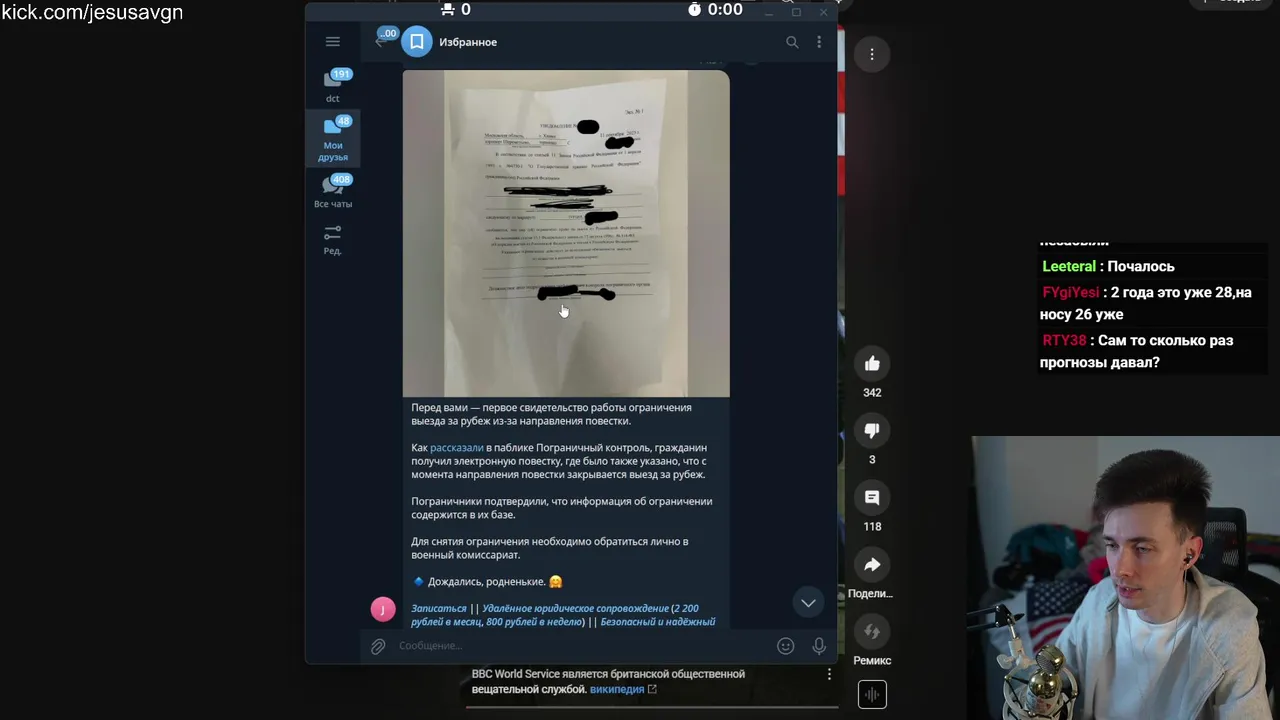The width and height of the screenshot is (1280, 720).
Task: Click the timer clock icon at top
Action: [x=695, y=9]
